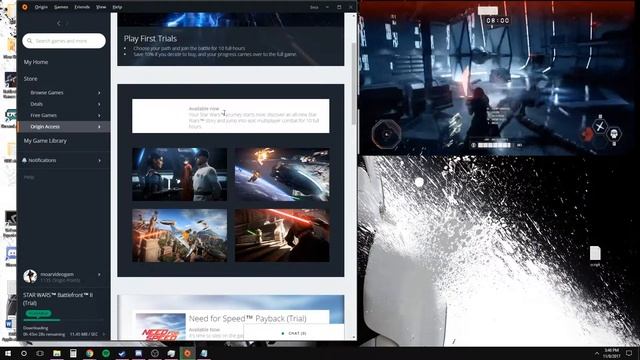Click the Battlefront download progress bar
Viewport: 640px width, 360px height.
pyautogui.click(x=63, y=320)
